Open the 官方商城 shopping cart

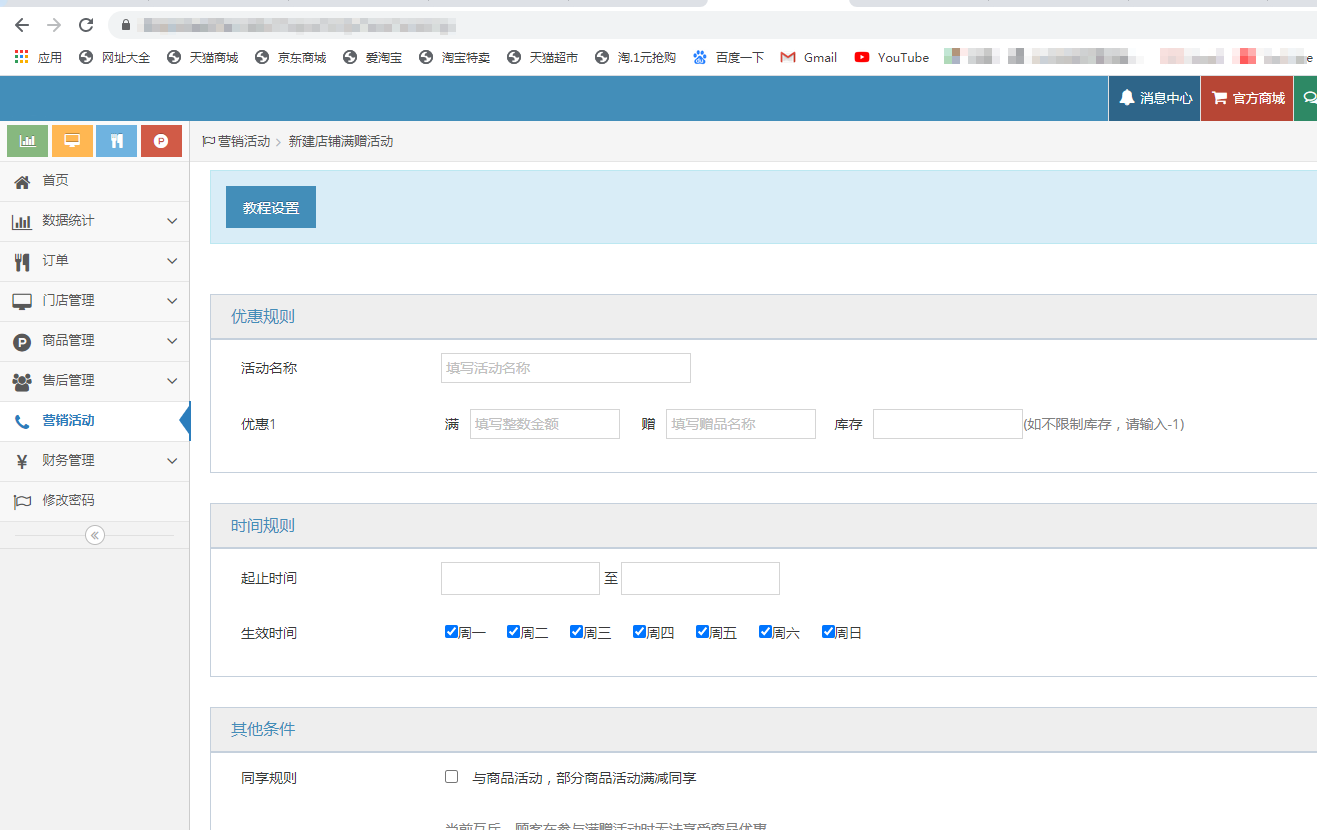(1247, 98)
